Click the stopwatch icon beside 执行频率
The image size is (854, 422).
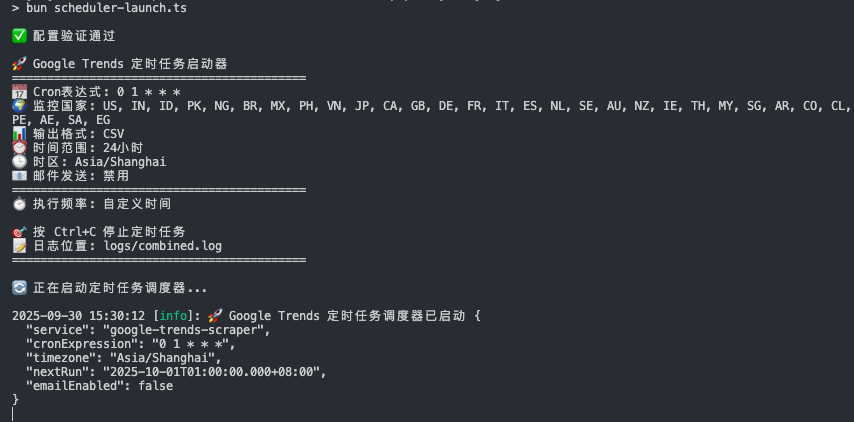19,204
